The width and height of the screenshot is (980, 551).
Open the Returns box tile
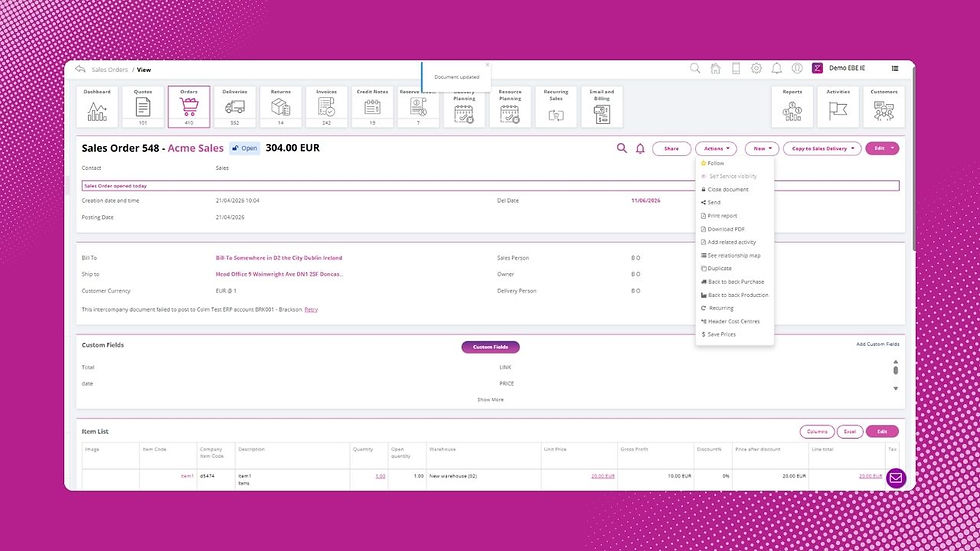tap(281, 107)
